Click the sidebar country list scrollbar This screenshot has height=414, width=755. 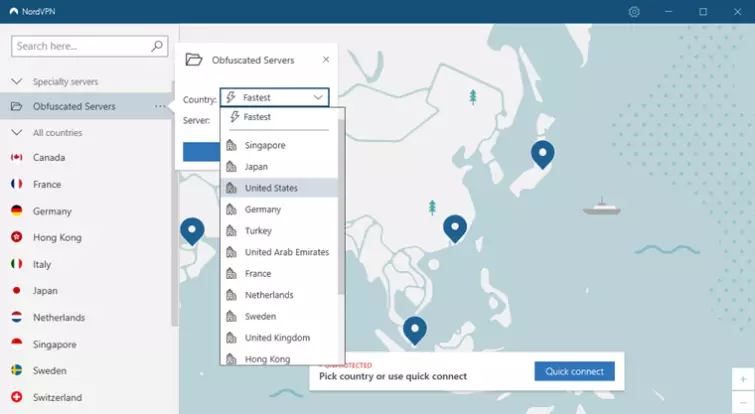(174, 202)
